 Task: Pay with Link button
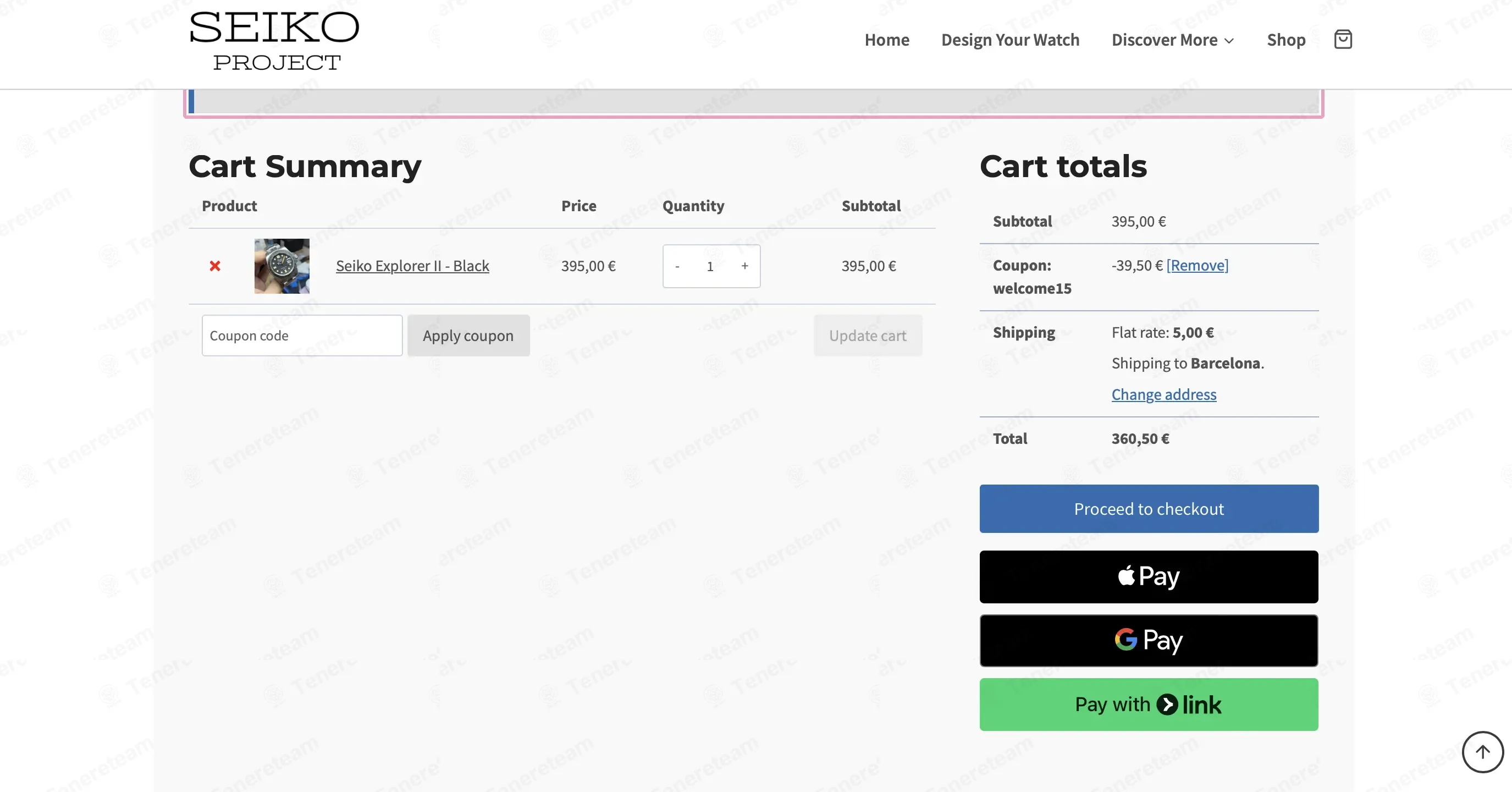tap(1149, 705)
